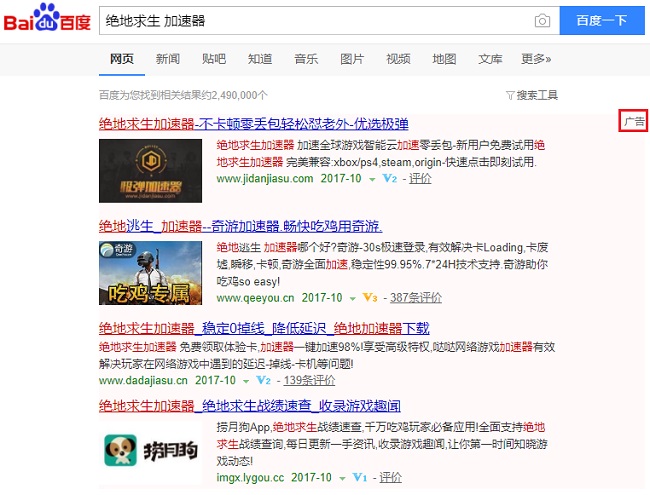Click the search tools filter icon

[x=510, y=95]
